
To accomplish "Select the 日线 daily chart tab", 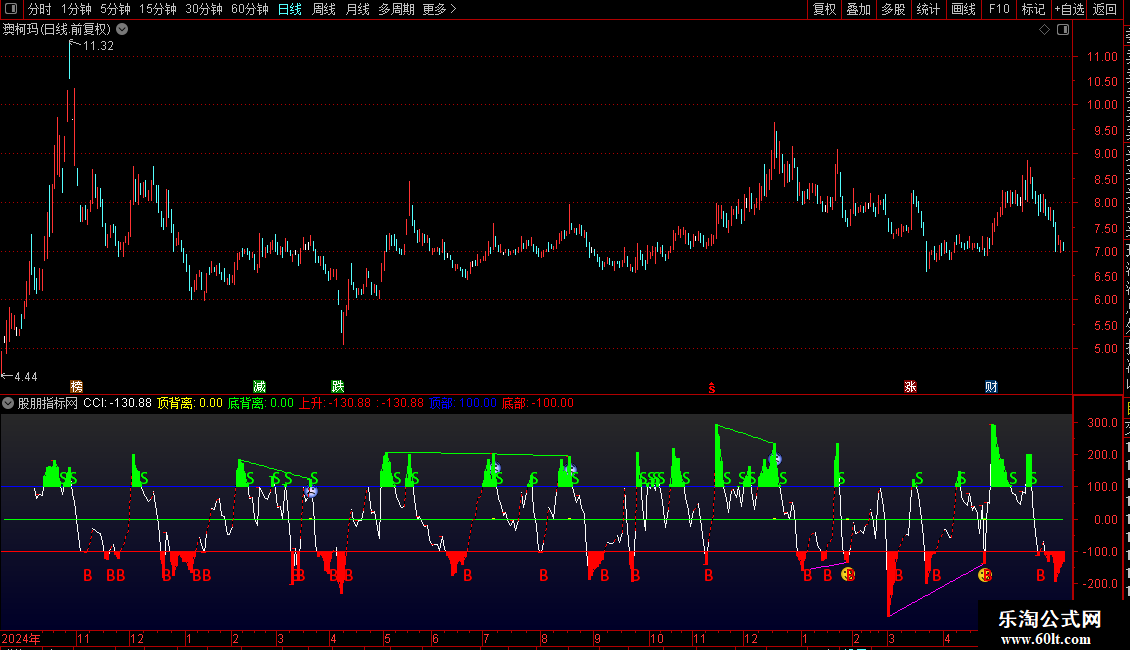I will 290,9.
